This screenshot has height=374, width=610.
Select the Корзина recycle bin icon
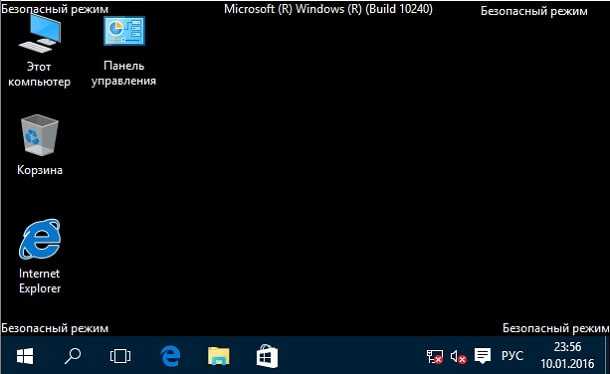click(x=39, y=145)
